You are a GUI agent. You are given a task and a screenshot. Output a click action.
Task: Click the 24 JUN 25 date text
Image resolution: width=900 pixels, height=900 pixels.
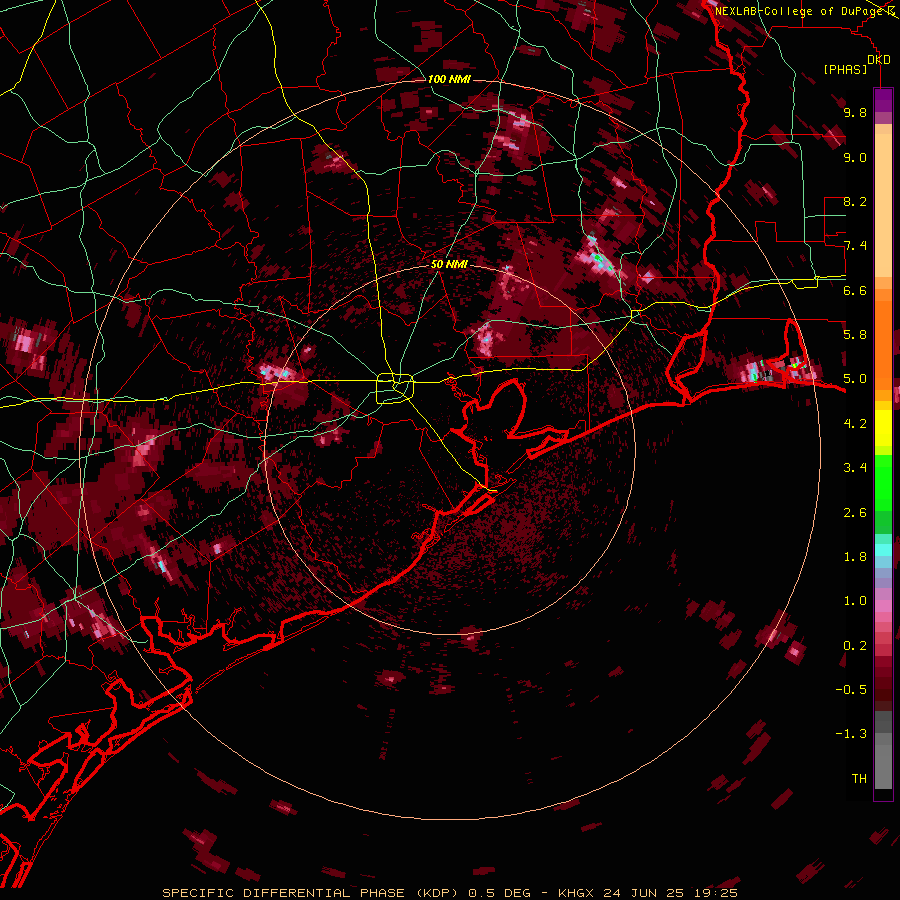pos(643,893)
